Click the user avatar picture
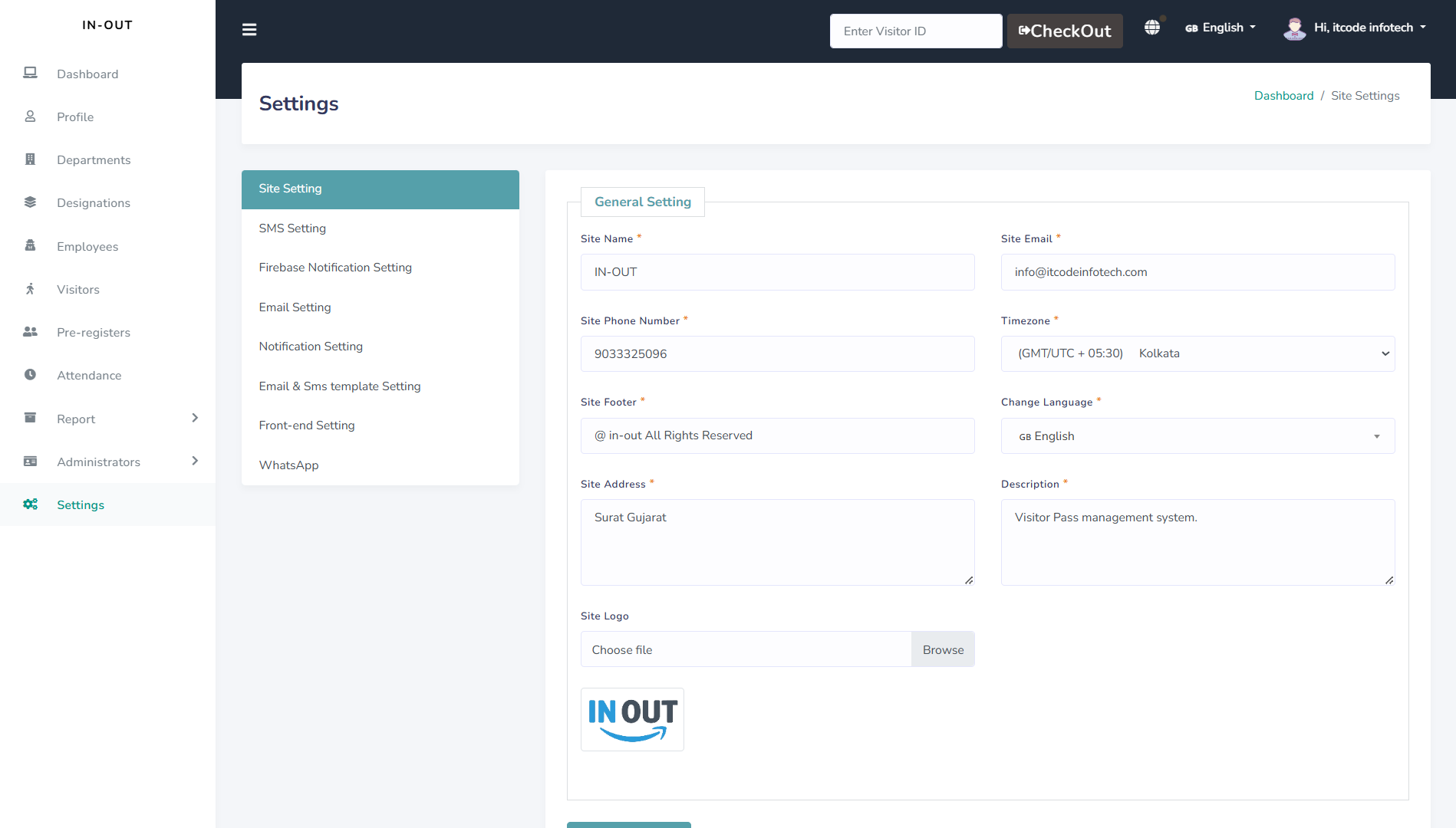This screenshot has width=1456, height=828. 1295,28
